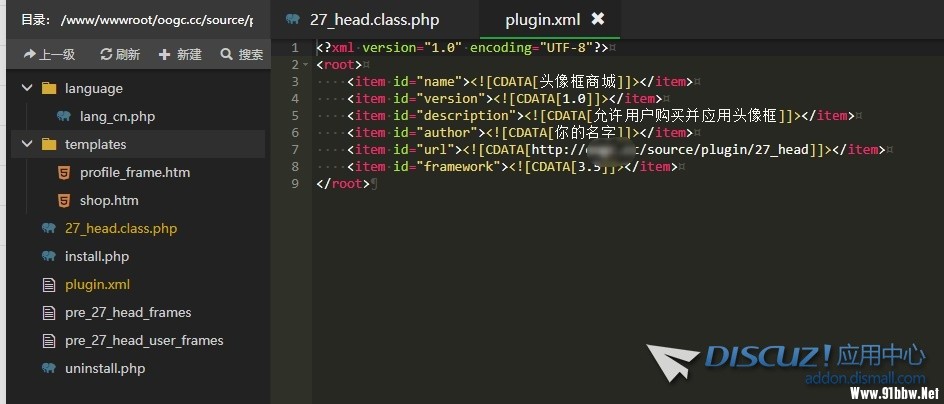The width and height of the screenshot is (944, 404).
Task: Click the search magnifier icon
Action: [226, 54]
